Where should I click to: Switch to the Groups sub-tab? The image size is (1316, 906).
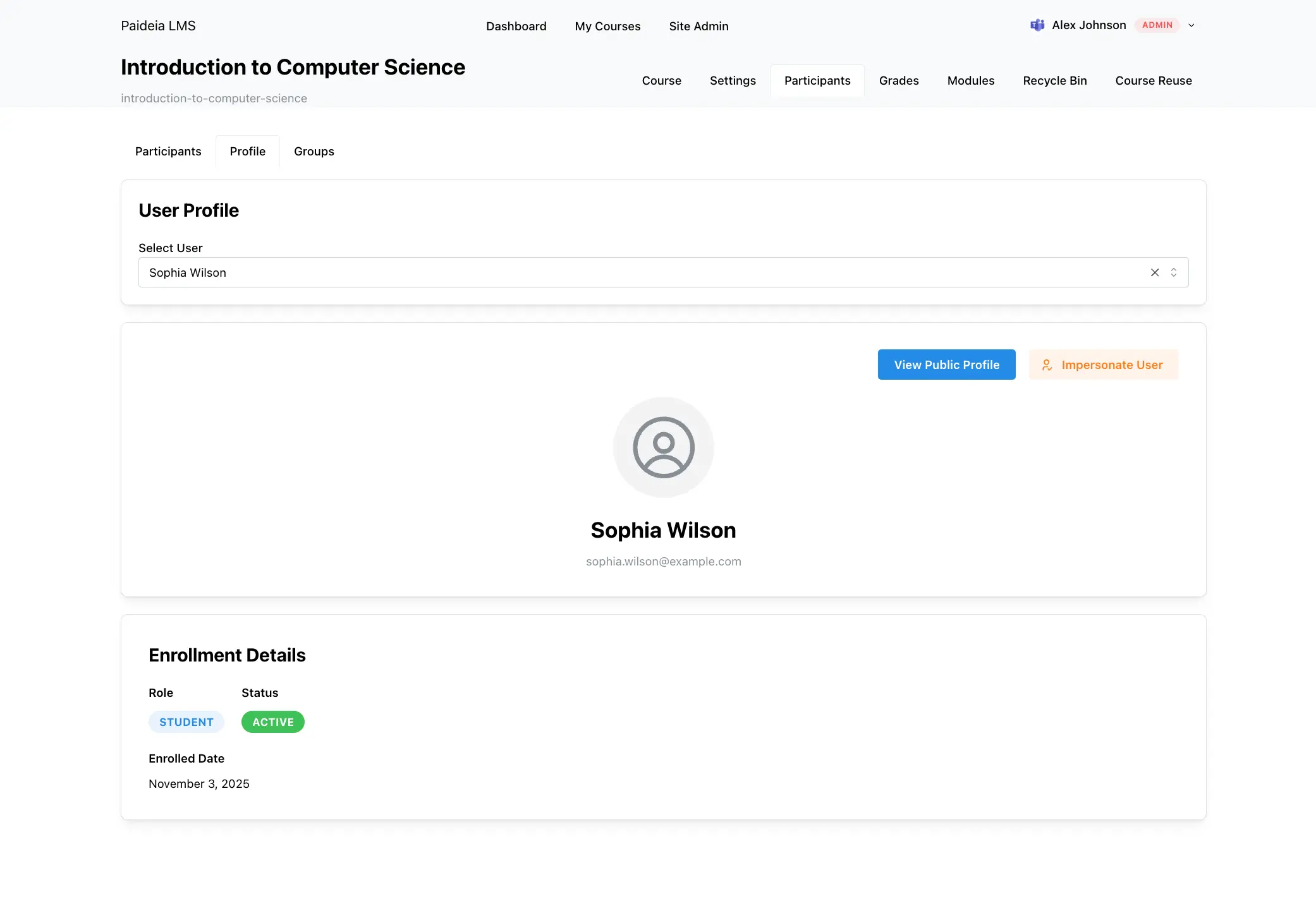pos(314,152)
